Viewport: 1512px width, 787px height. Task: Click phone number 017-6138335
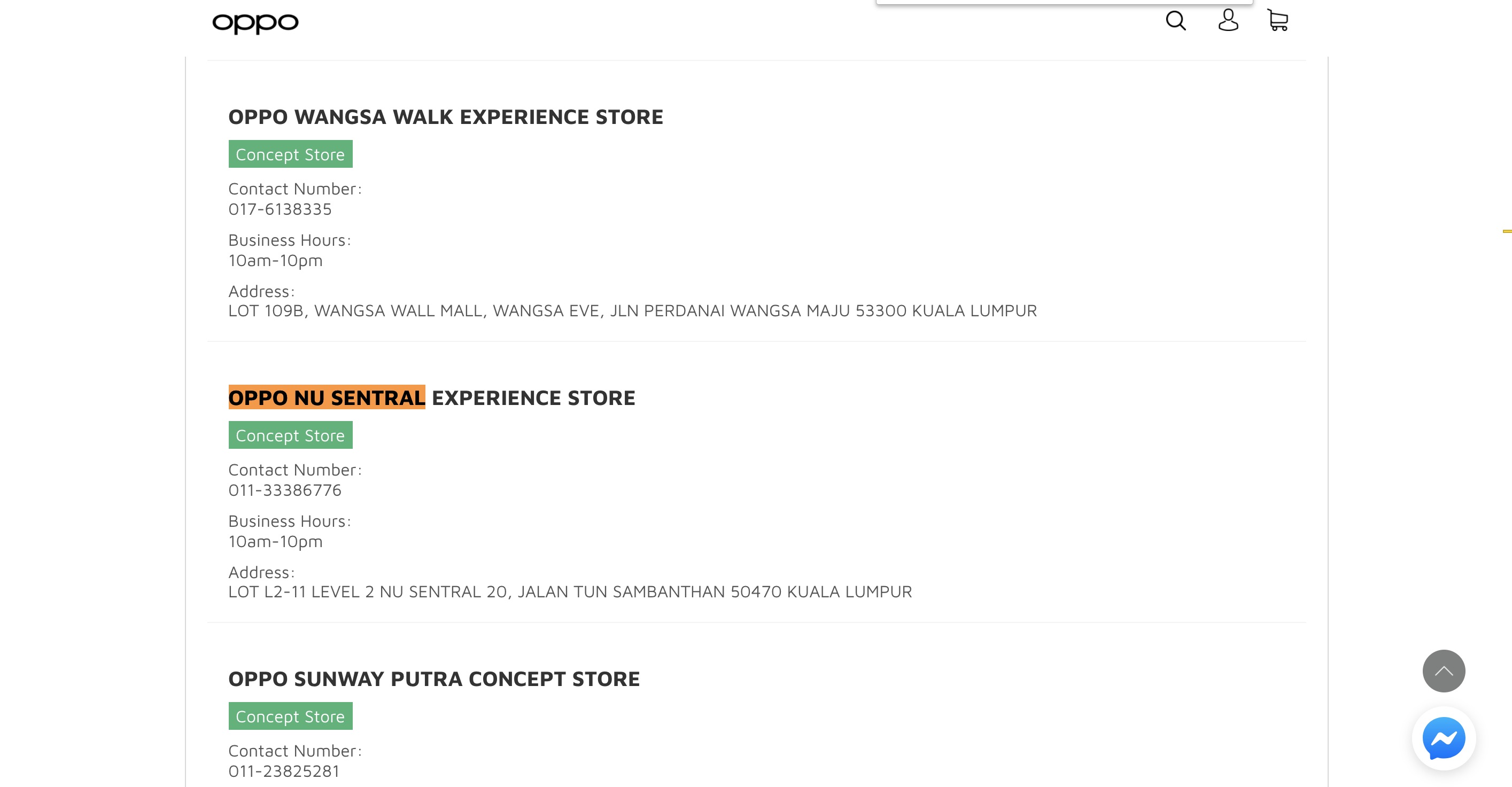click(x=280, y=209)
